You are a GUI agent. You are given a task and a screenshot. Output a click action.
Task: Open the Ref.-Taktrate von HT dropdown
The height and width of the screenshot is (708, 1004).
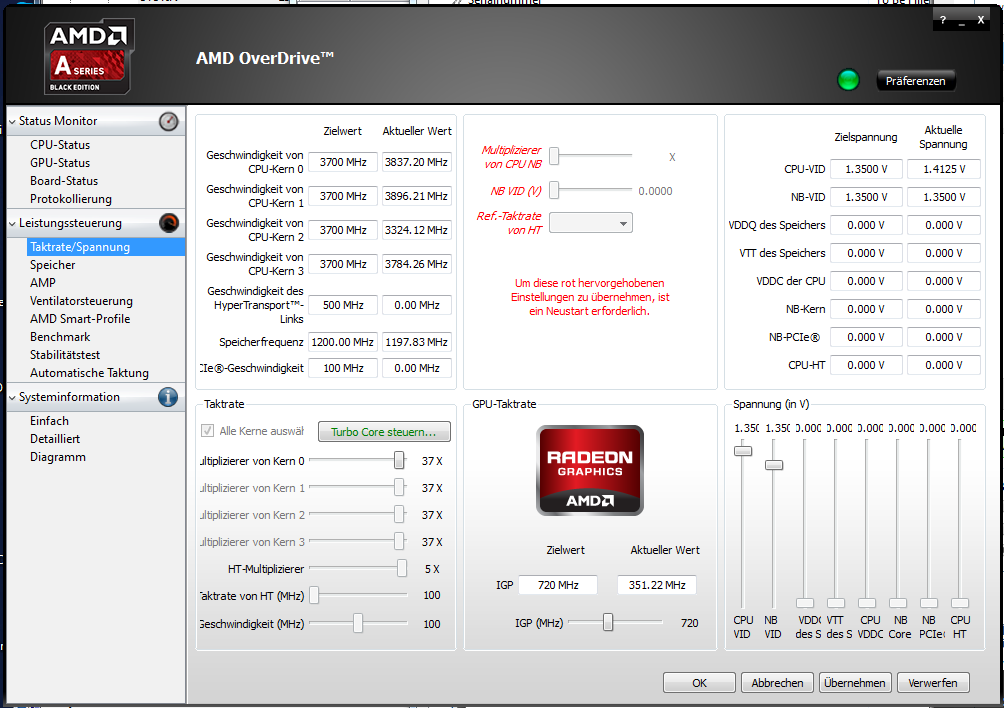590,223
